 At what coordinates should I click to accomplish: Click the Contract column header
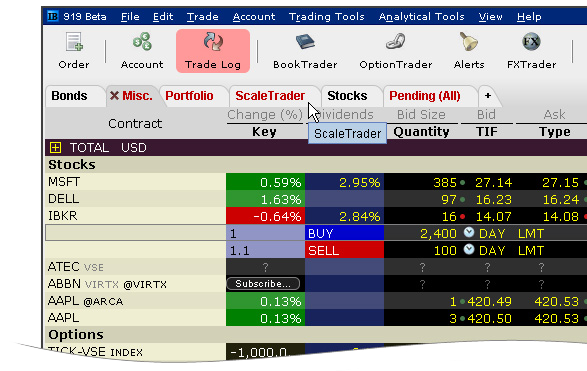pos(135,124)
